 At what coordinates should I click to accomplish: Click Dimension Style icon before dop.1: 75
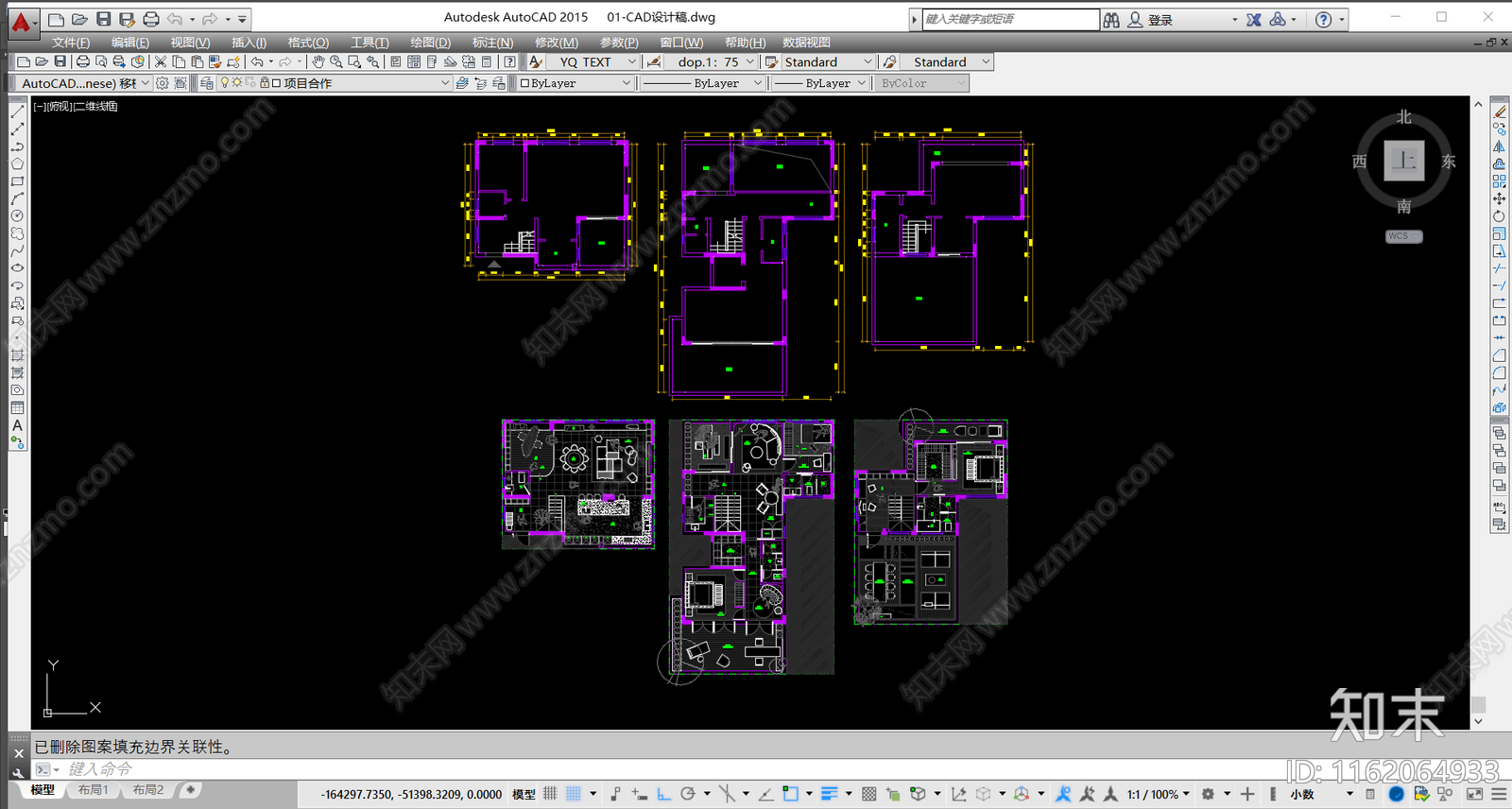click(653, 61)
